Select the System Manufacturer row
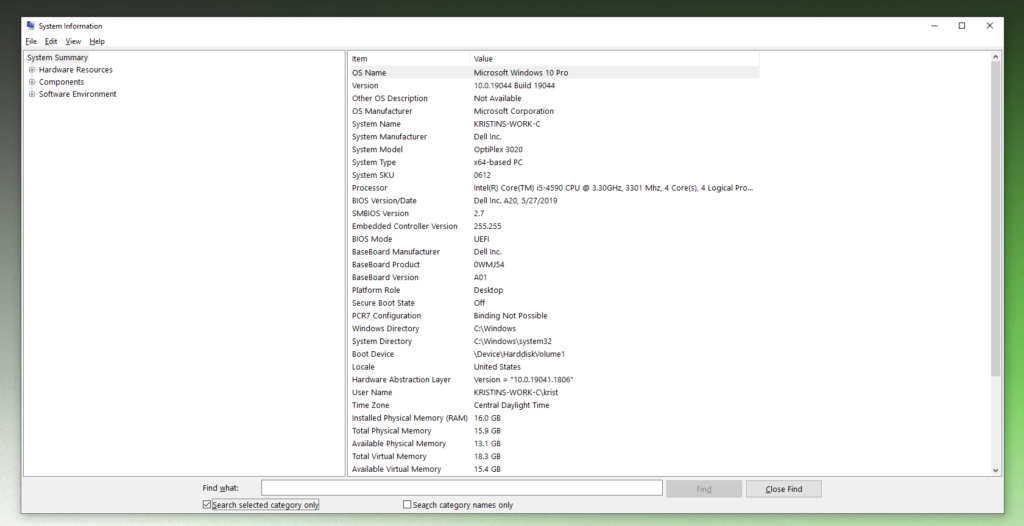 tap(554, 137)
